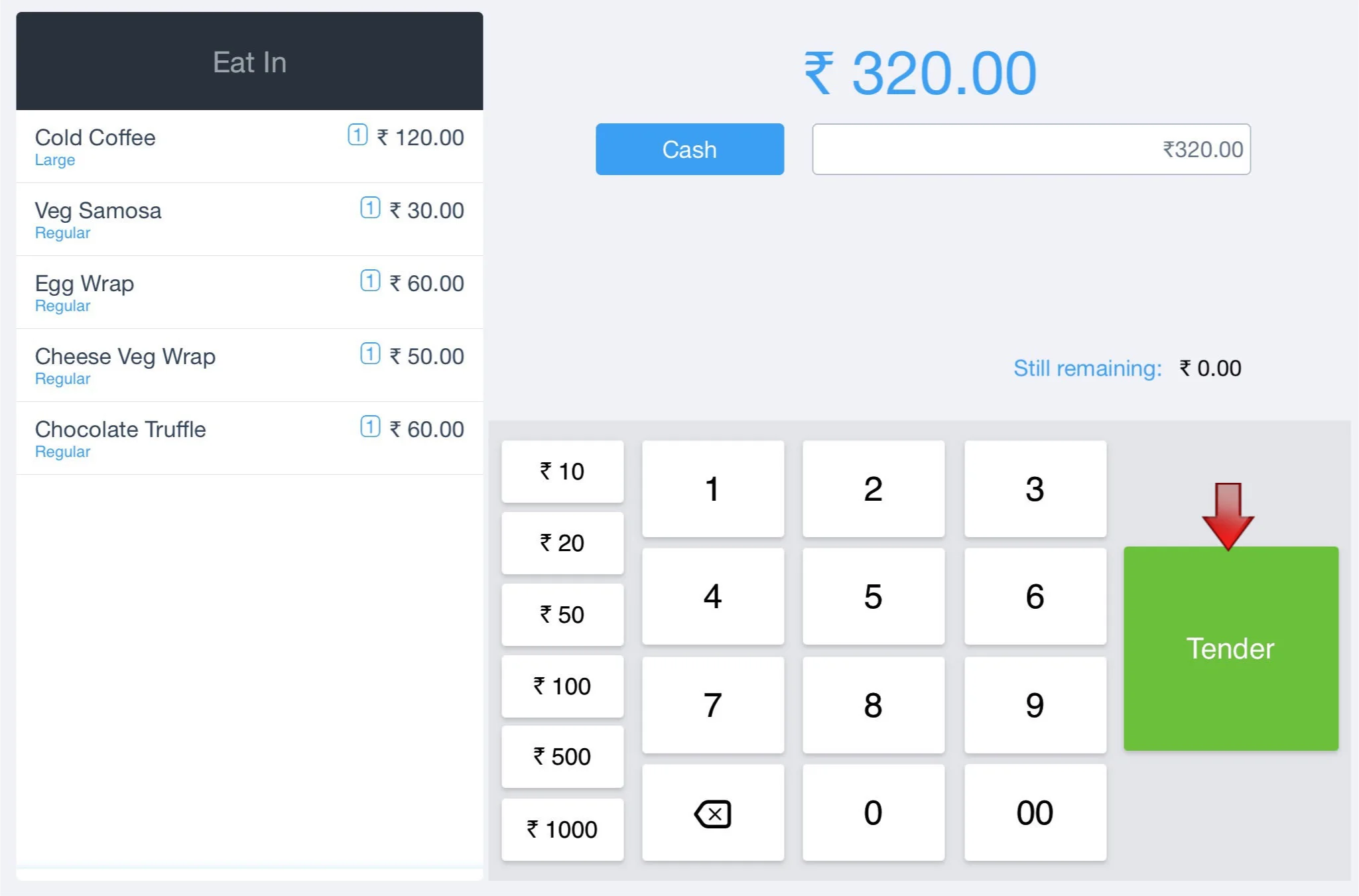Viewport: 1359px width, 896px height.
Task: Tap the ₹ 50 quick cash button
Action: (x=562, y=615)
